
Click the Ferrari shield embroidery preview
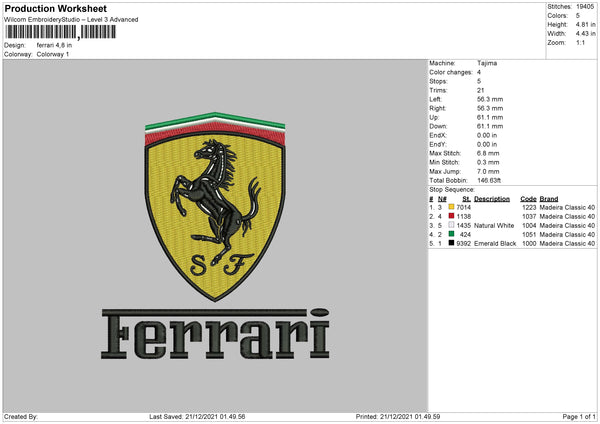[215, 207]
